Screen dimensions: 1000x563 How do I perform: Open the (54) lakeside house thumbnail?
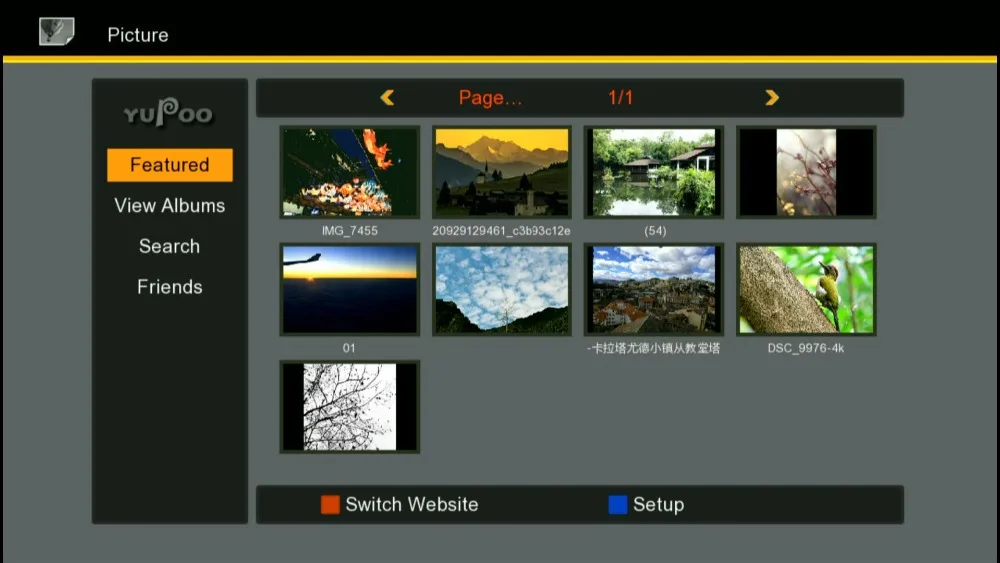(x=654, y=172)
